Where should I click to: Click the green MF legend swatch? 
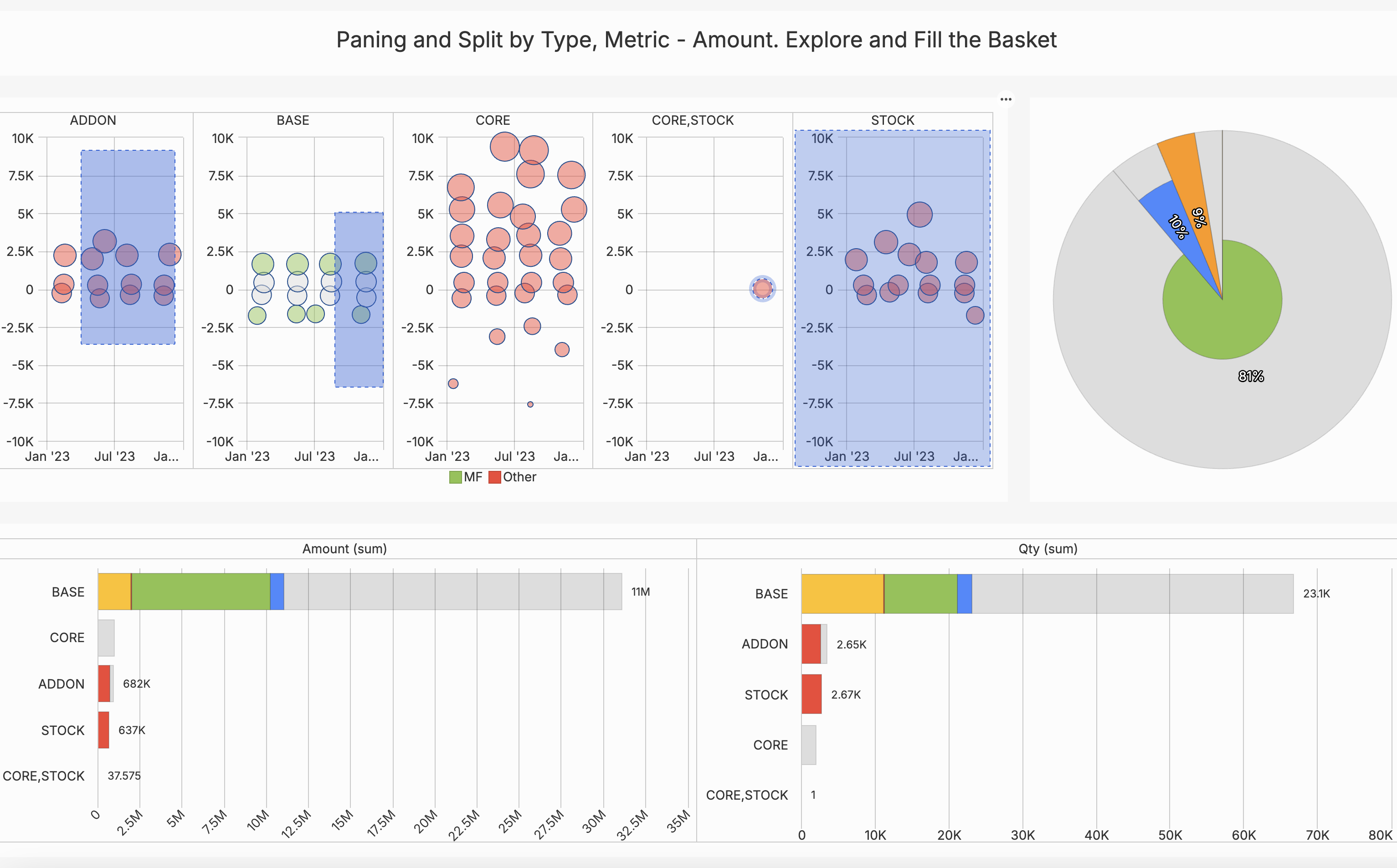455,477
